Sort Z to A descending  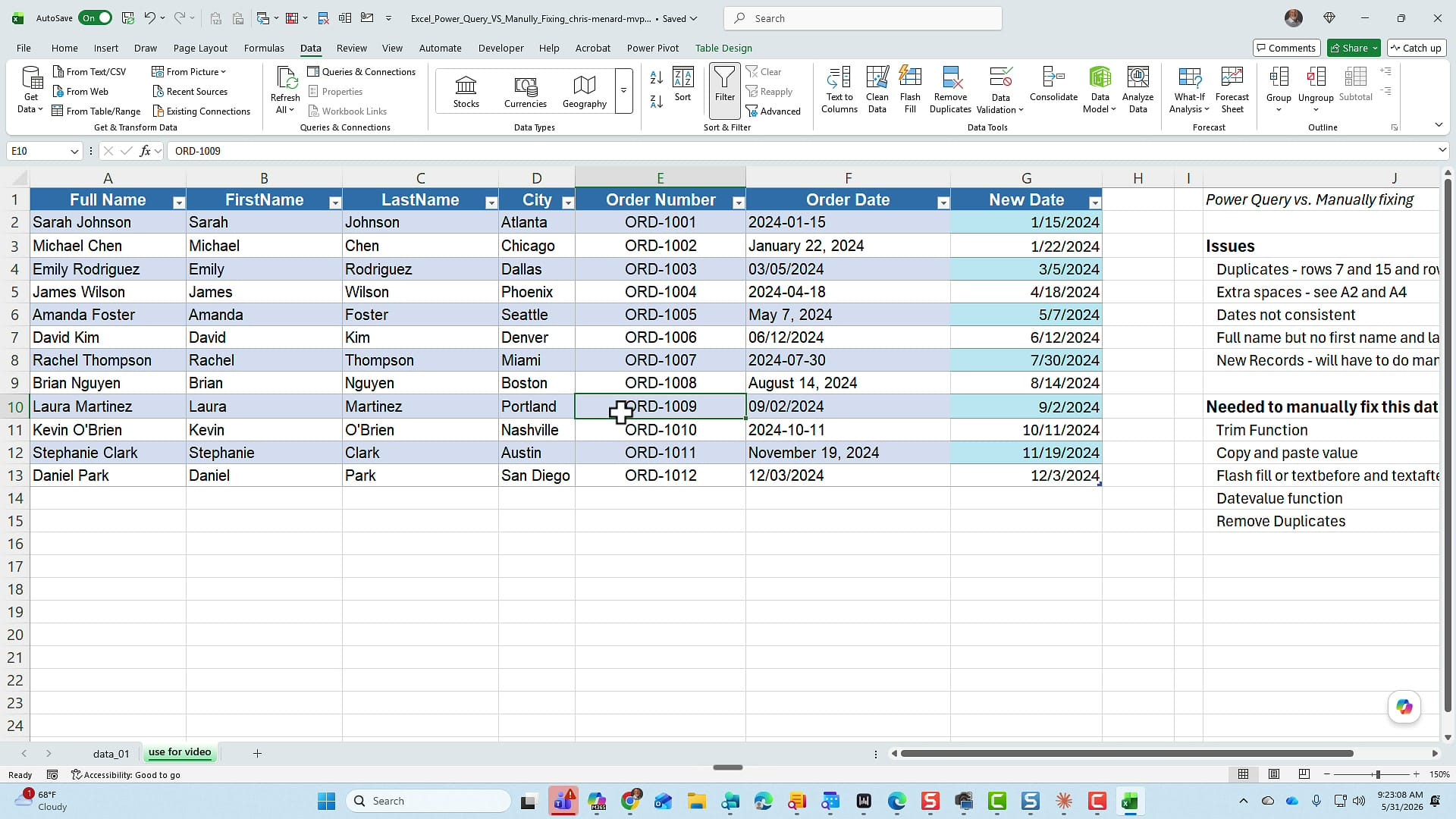(657, 101)
